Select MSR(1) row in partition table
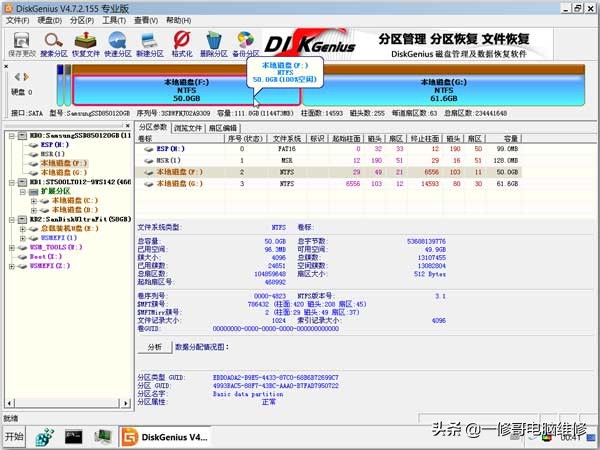This screenshot has height=450, width=600. tap(328, 160)
